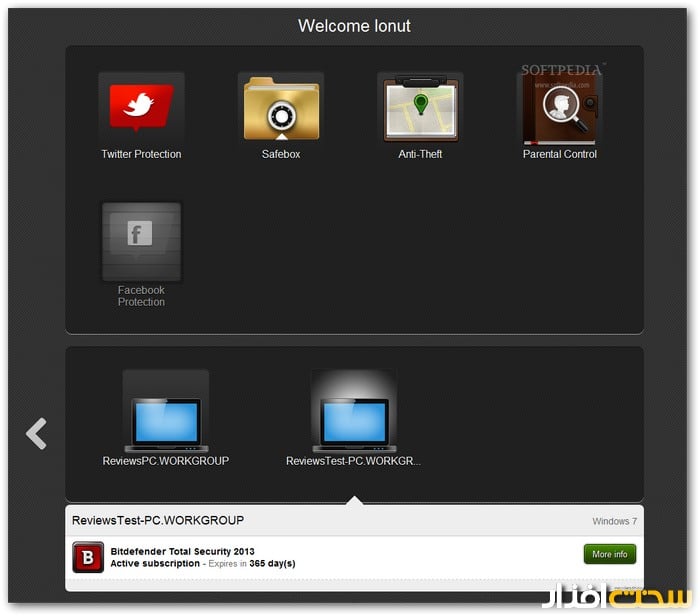Go back using the left chevron arrow
This screenshot has height=616, width=700.
(x=37, y=433)
